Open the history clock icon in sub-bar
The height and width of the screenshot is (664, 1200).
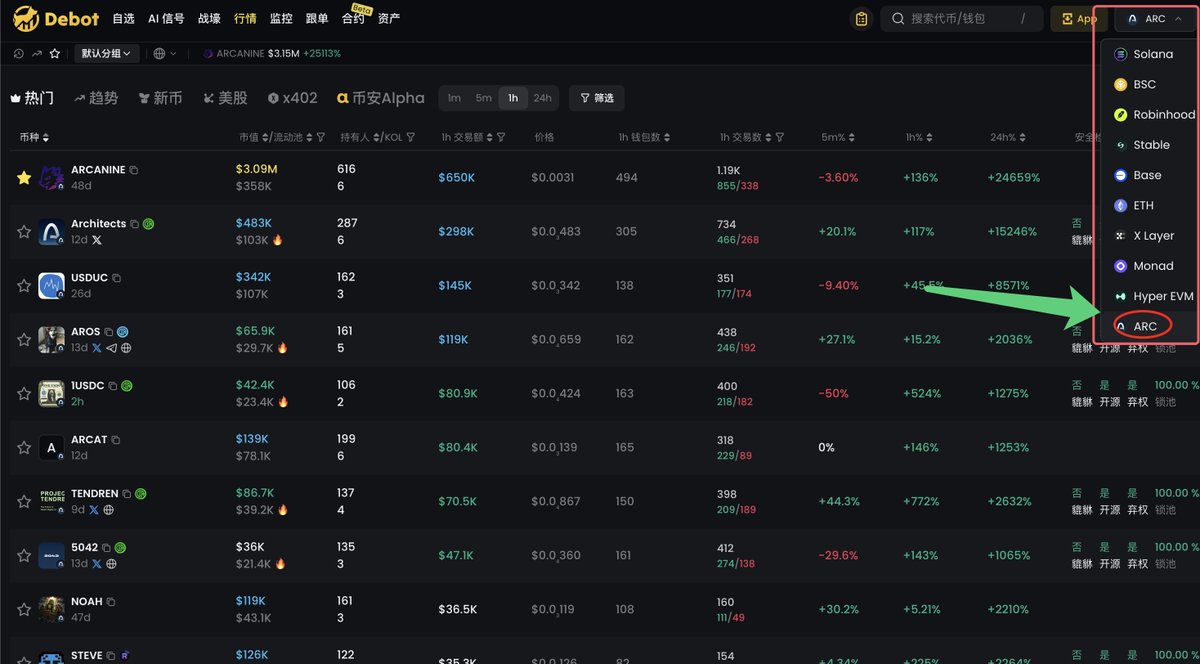19,54
